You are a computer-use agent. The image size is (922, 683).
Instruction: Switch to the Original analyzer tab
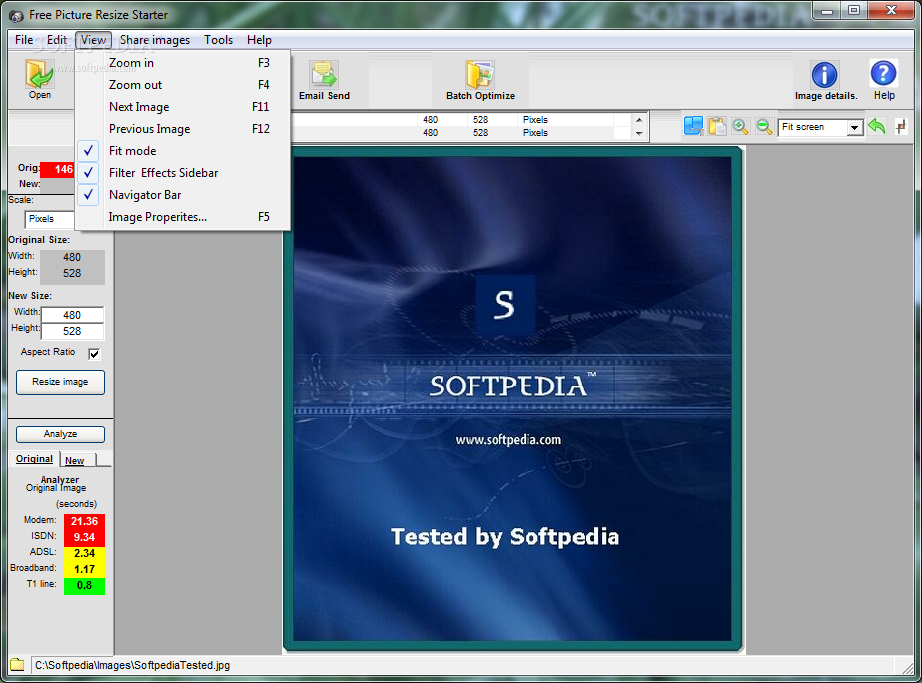coord(34,459)
